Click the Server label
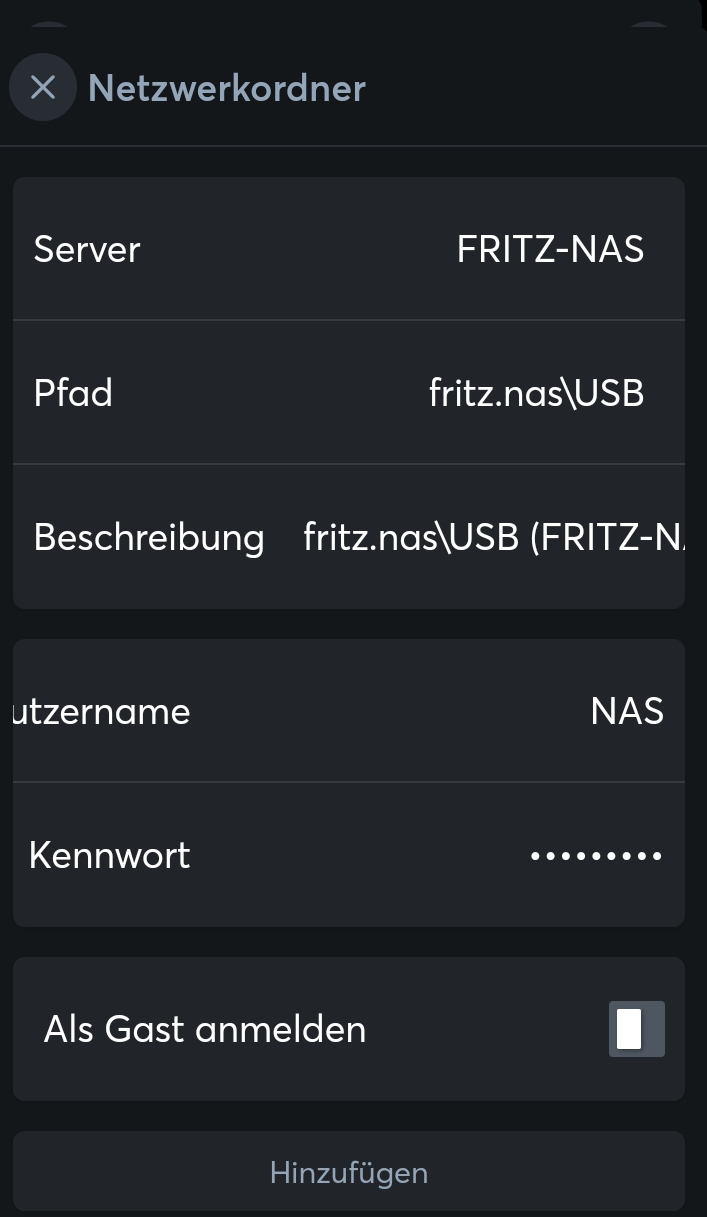The height and width of the screenshot is (1217, 707). click(87, 249)
